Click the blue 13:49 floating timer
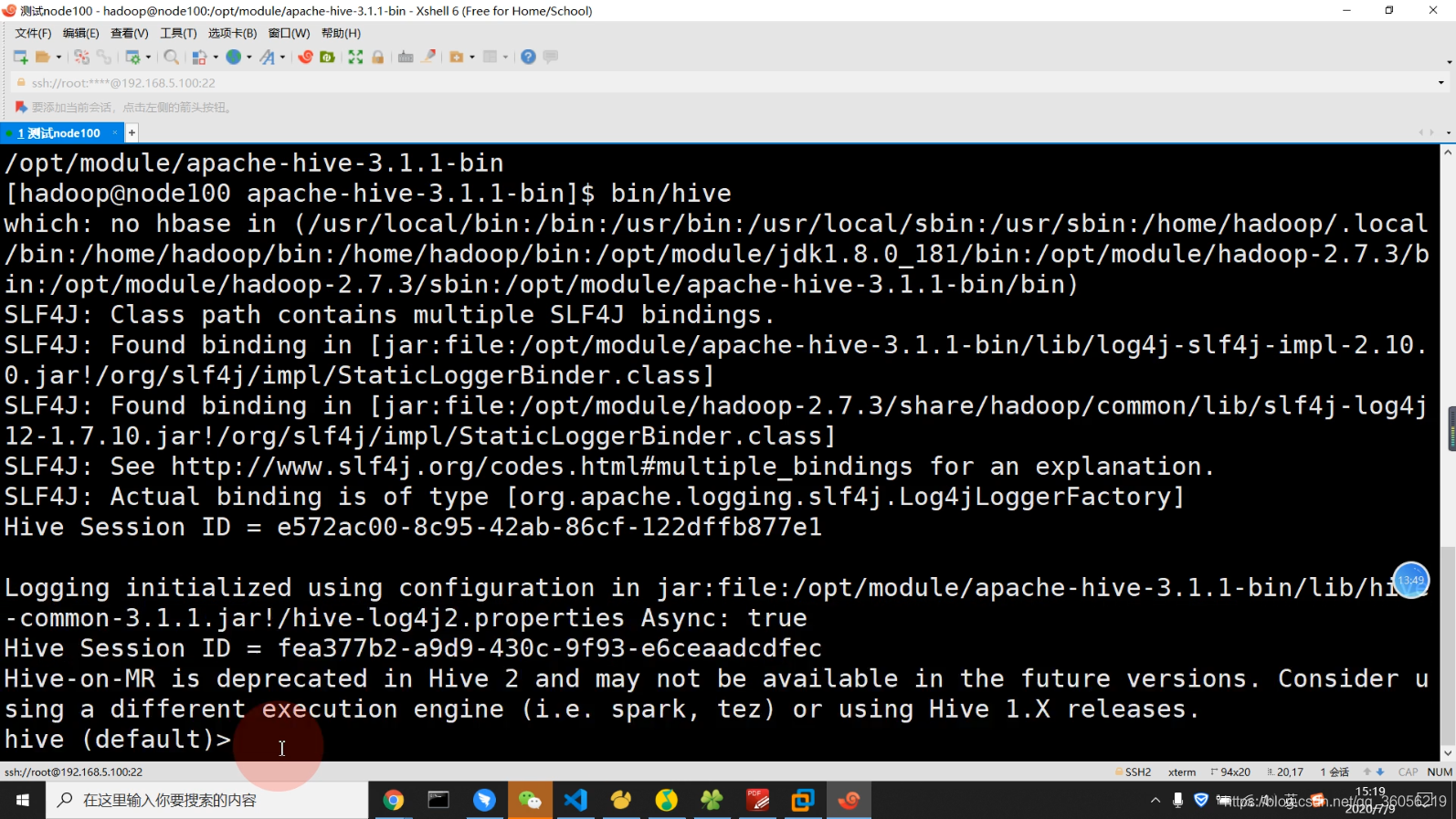 coord(1410,580)
